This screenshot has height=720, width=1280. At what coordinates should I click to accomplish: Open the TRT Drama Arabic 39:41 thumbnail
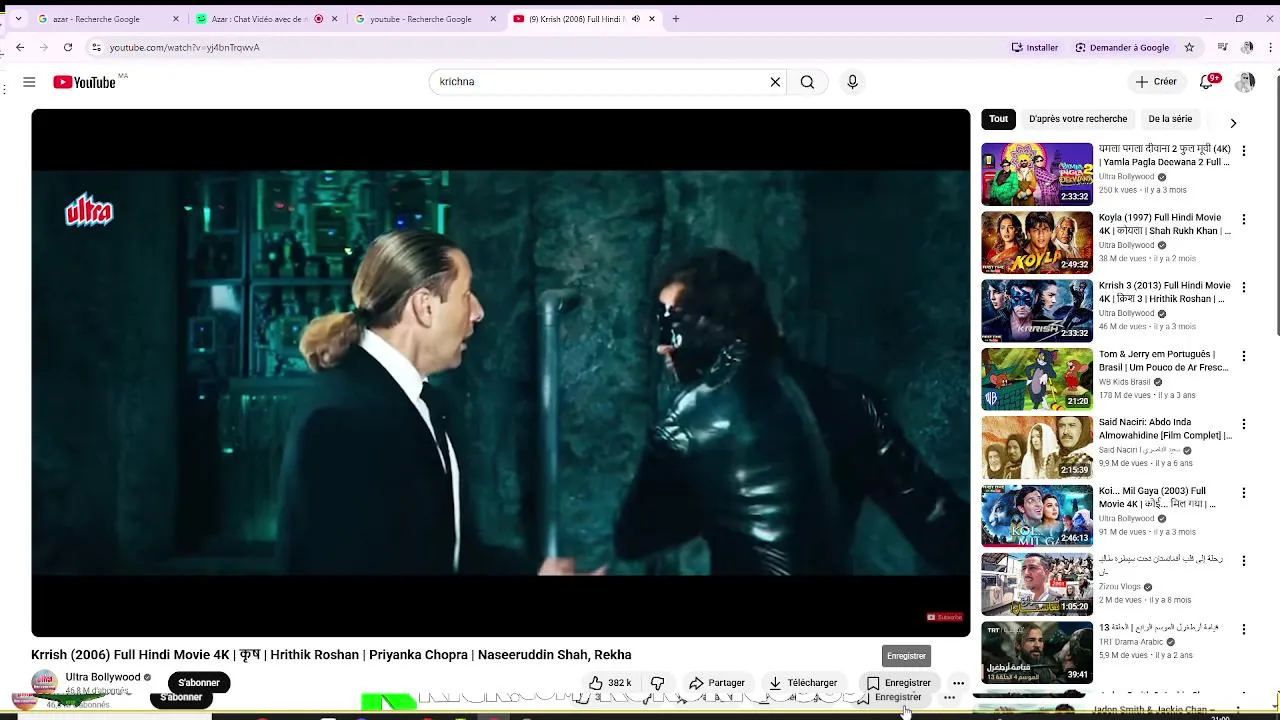pyautogui.click(x=1037, y=653)
